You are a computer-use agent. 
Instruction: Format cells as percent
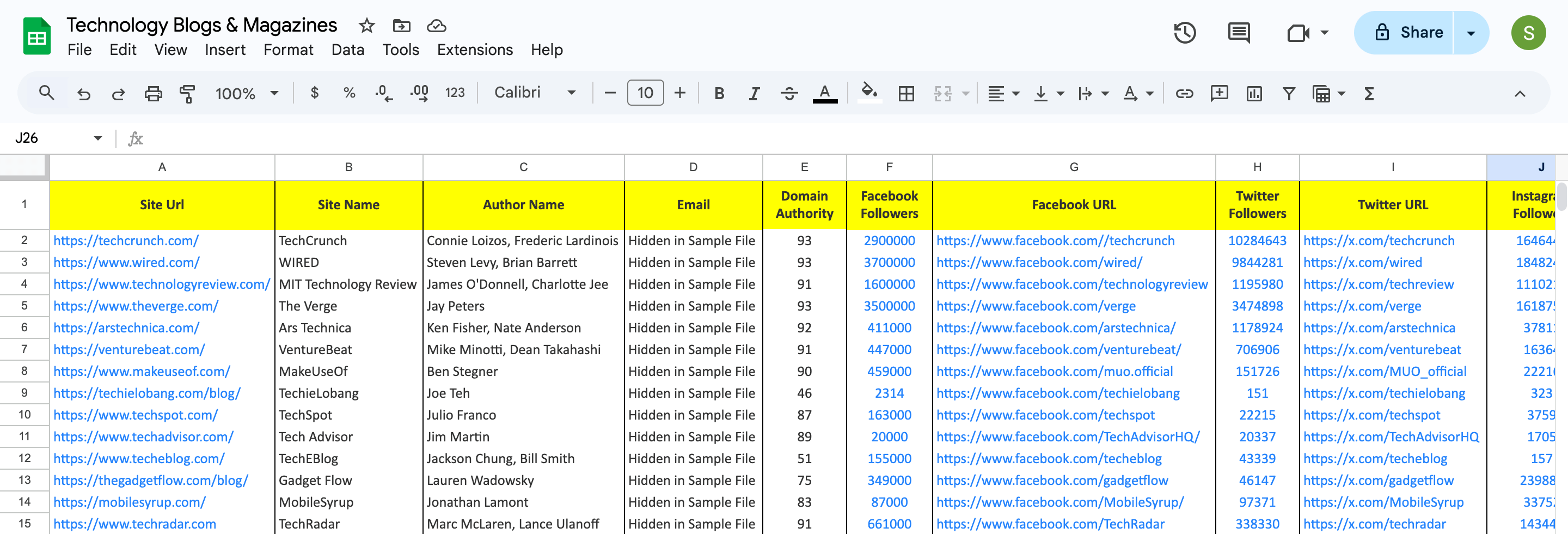pos(349,93)
